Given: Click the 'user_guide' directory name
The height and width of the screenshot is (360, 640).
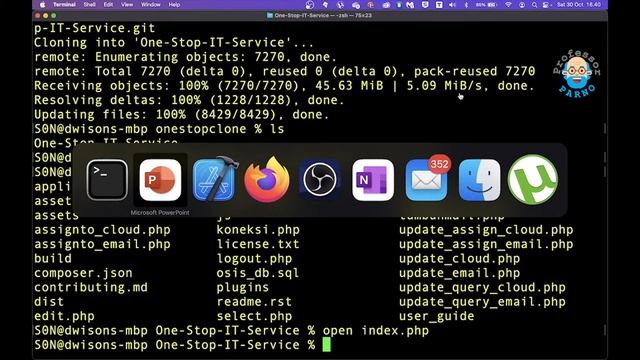Looking at the screenshot, I should (437, 316).
